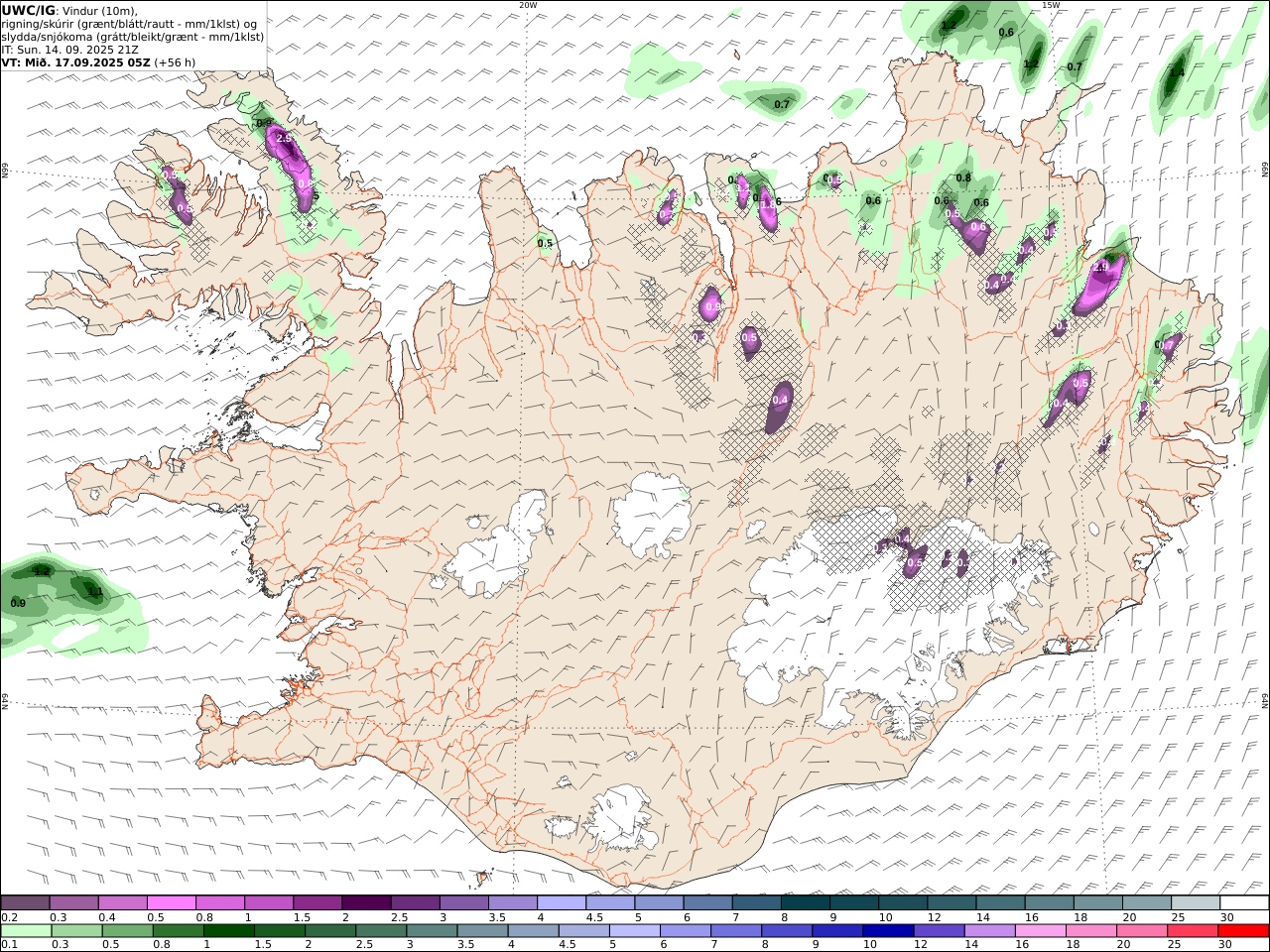1270x952 pixels.
Task: Click the grey-teal 16 swatch in upper legend row
Action: pos(1050,903)
